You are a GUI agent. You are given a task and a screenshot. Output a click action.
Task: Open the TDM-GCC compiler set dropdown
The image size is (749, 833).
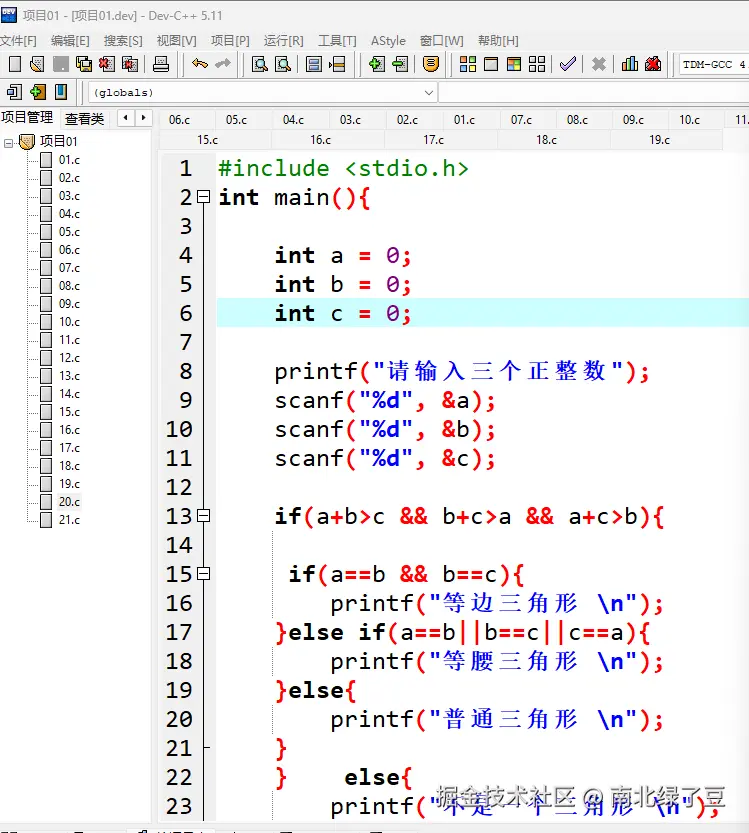pyautogui.click(x=714, y=64)
